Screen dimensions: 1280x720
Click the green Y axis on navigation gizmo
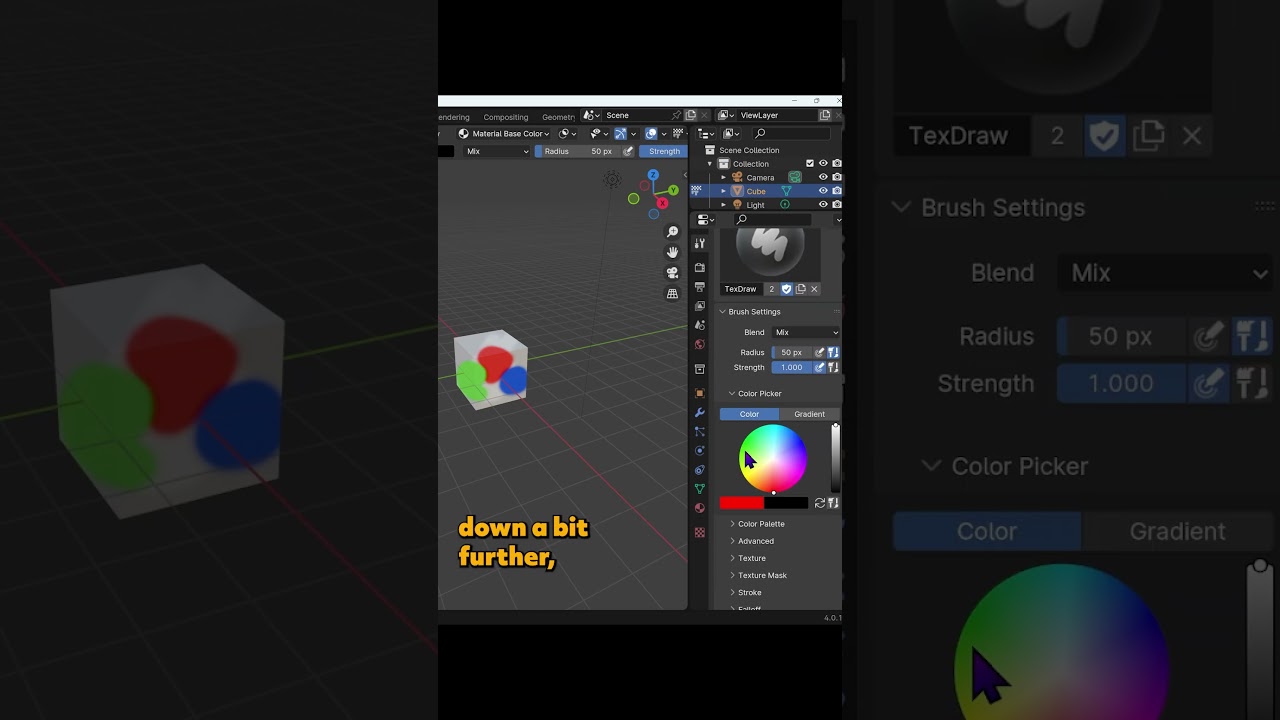point(673,189)
